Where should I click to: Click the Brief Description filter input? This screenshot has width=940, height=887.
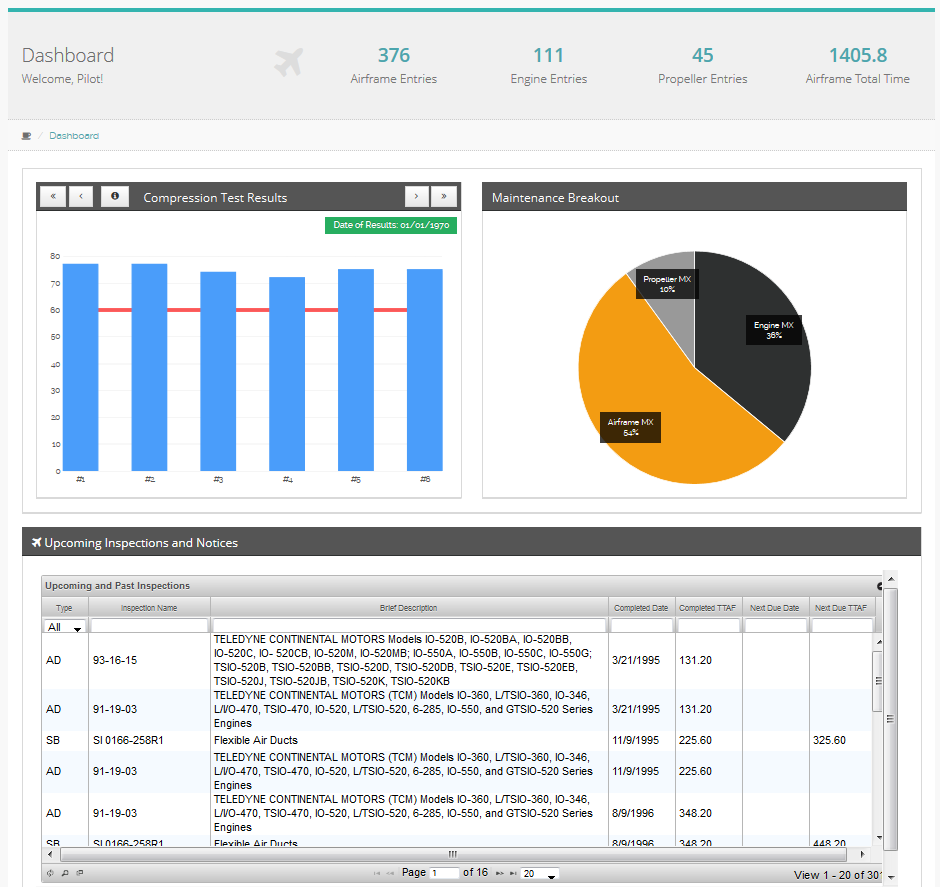[x=409, y=626]
